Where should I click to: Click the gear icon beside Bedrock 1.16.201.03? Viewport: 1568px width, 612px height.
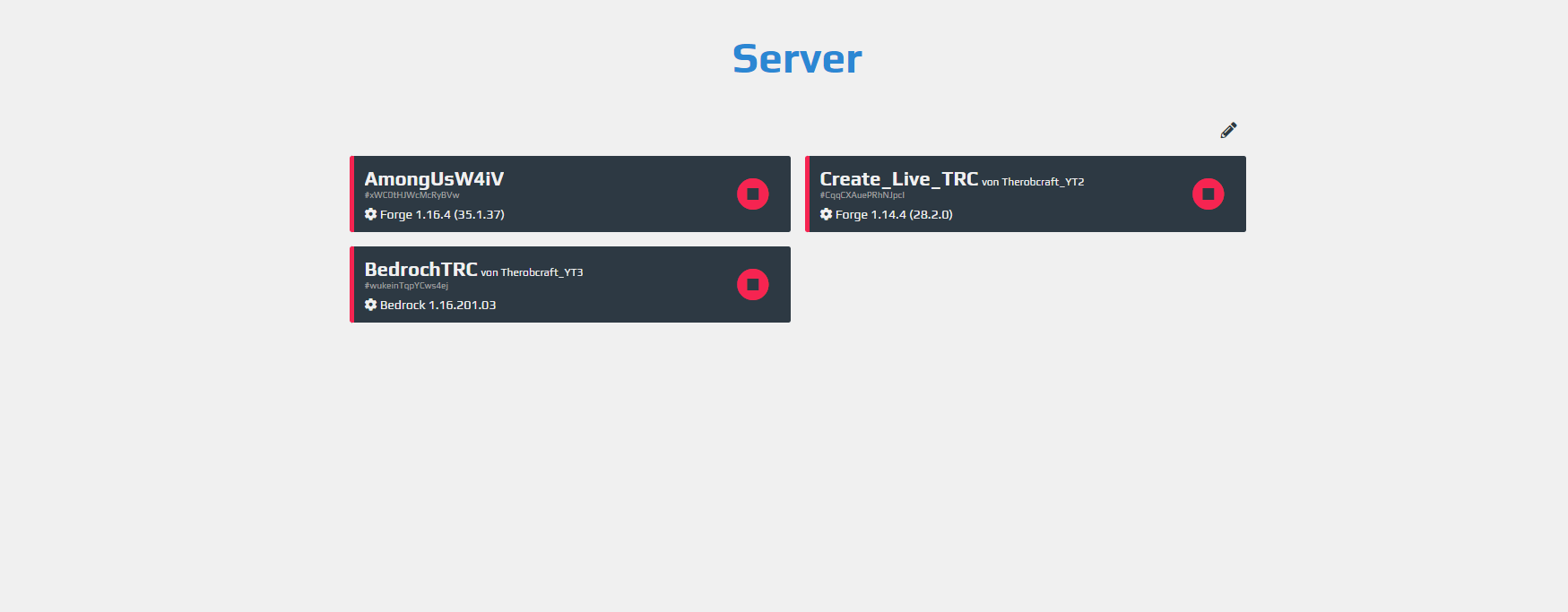(370, 305)
